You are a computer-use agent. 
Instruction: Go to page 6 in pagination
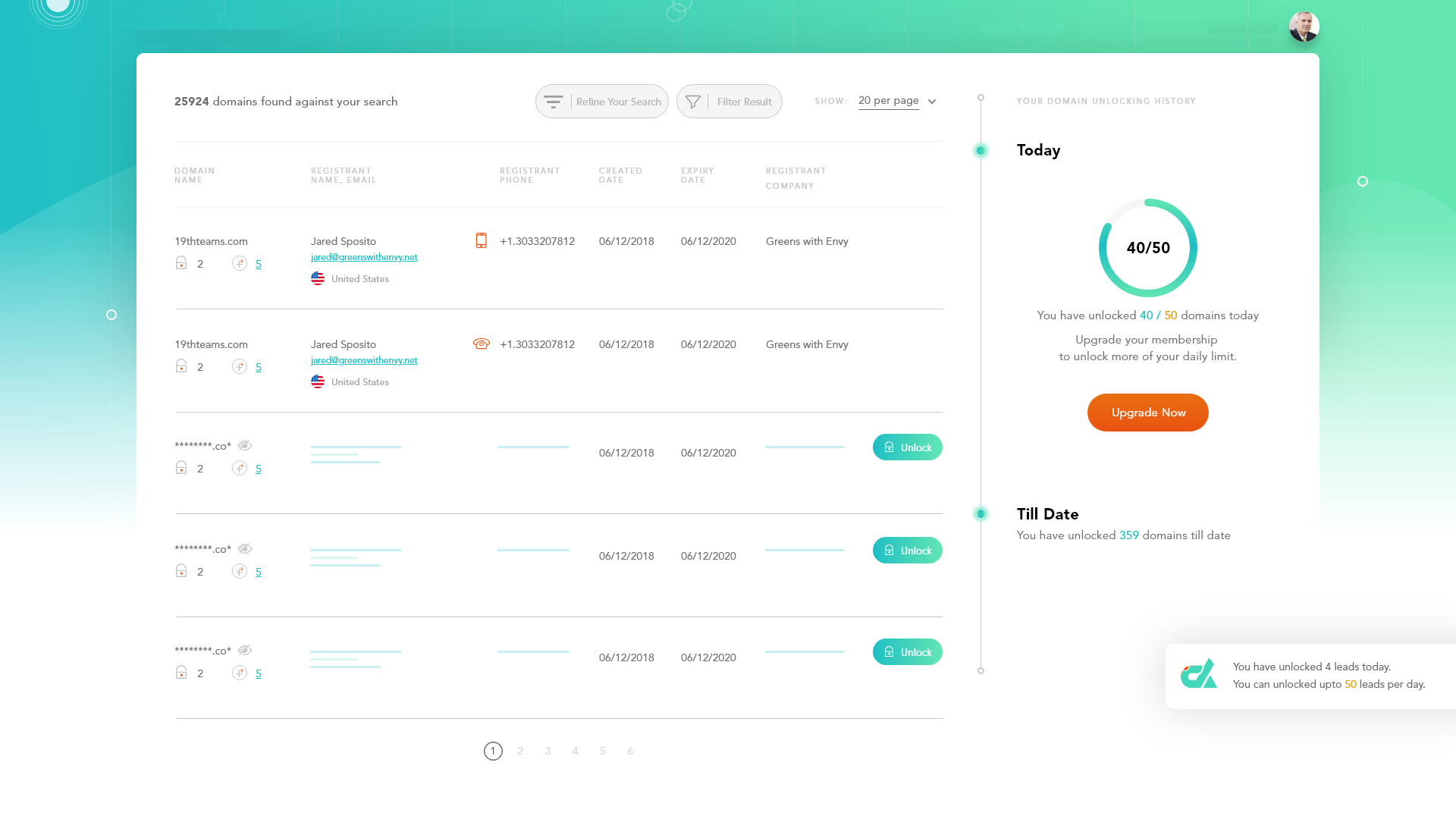630,751
